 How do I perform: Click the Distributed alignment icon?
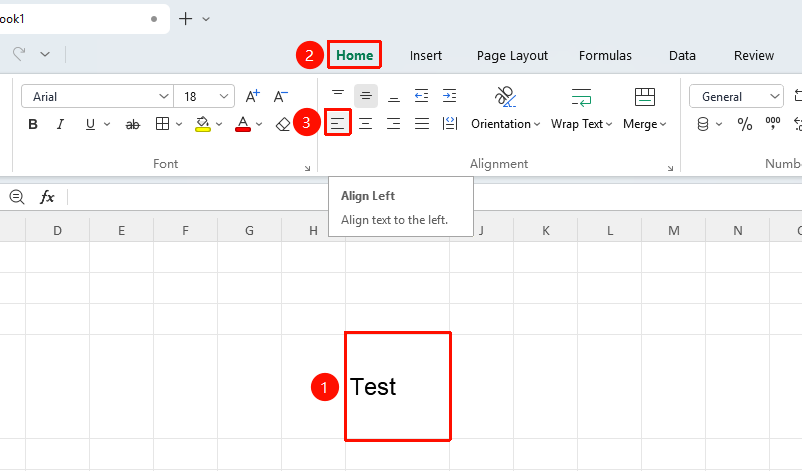tap(450, 123)
